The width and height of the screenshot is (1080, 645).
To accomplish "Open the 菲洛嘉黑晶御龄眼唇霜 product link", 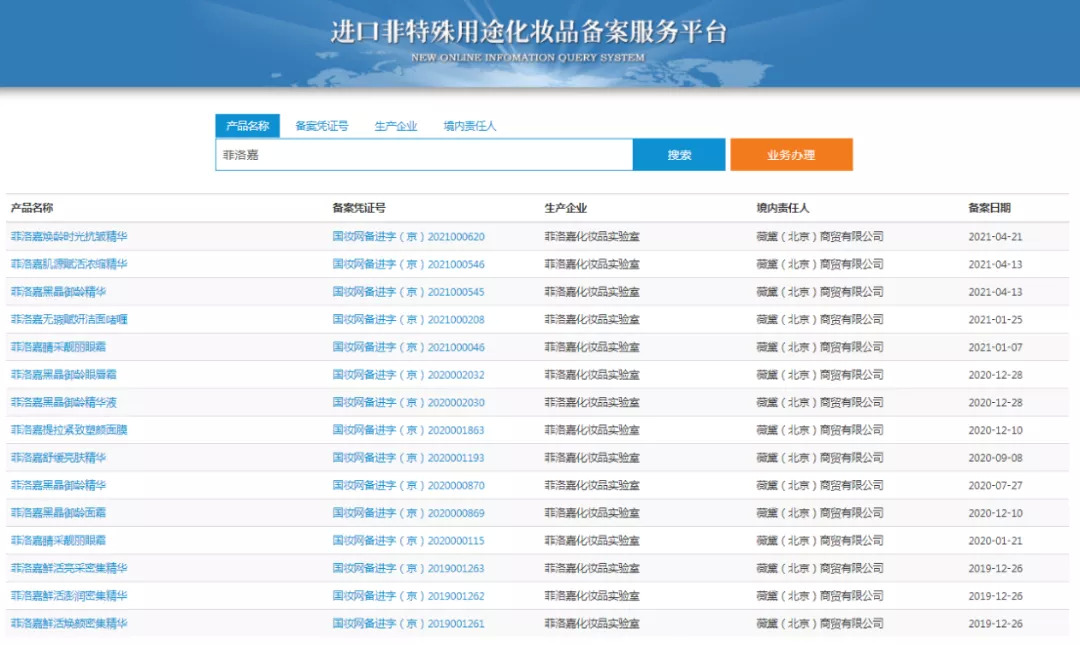I will 64,375.
